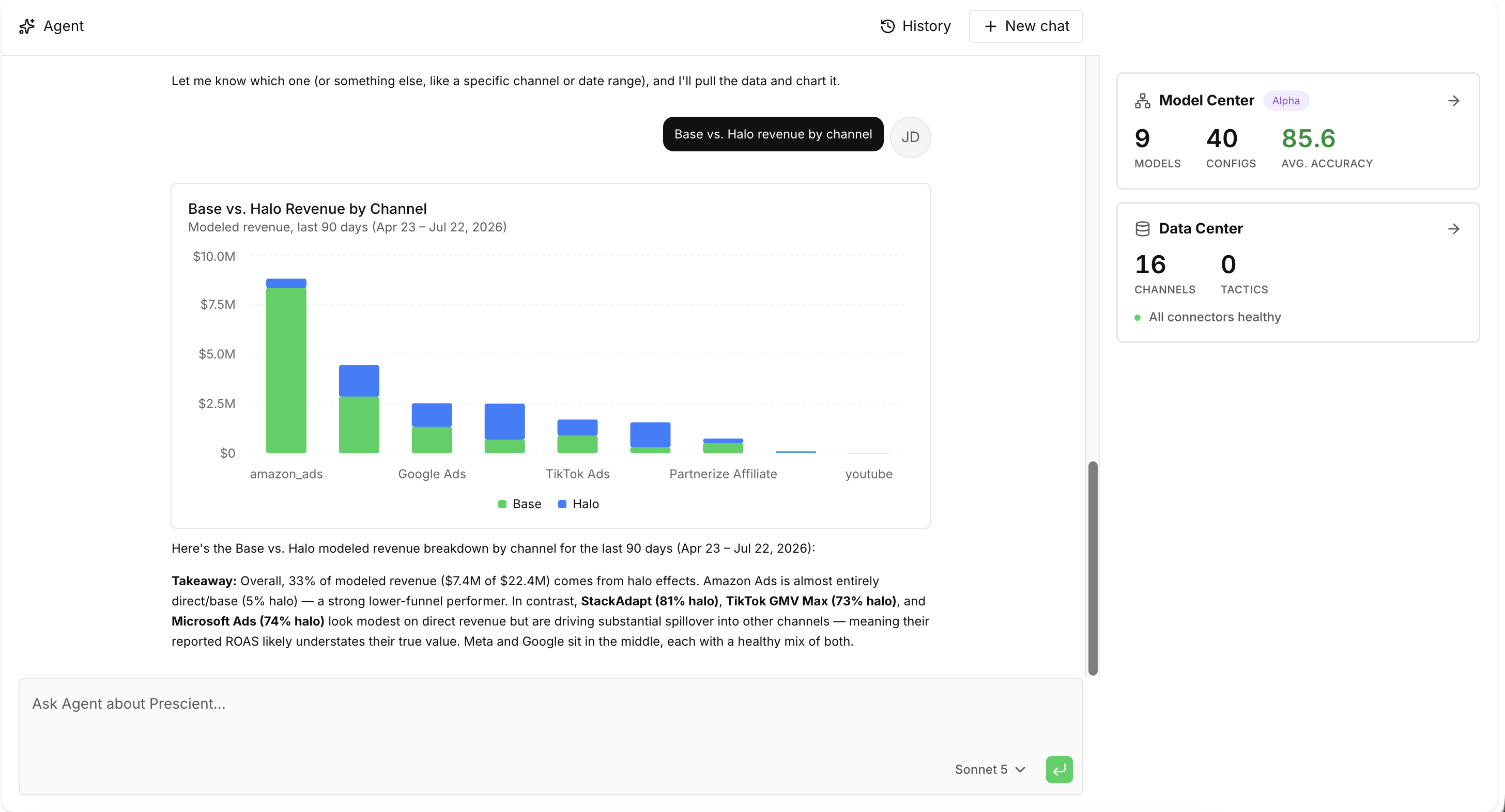Click the plus icon for New chat
The image size is (1505, 812).
point(990,26)
